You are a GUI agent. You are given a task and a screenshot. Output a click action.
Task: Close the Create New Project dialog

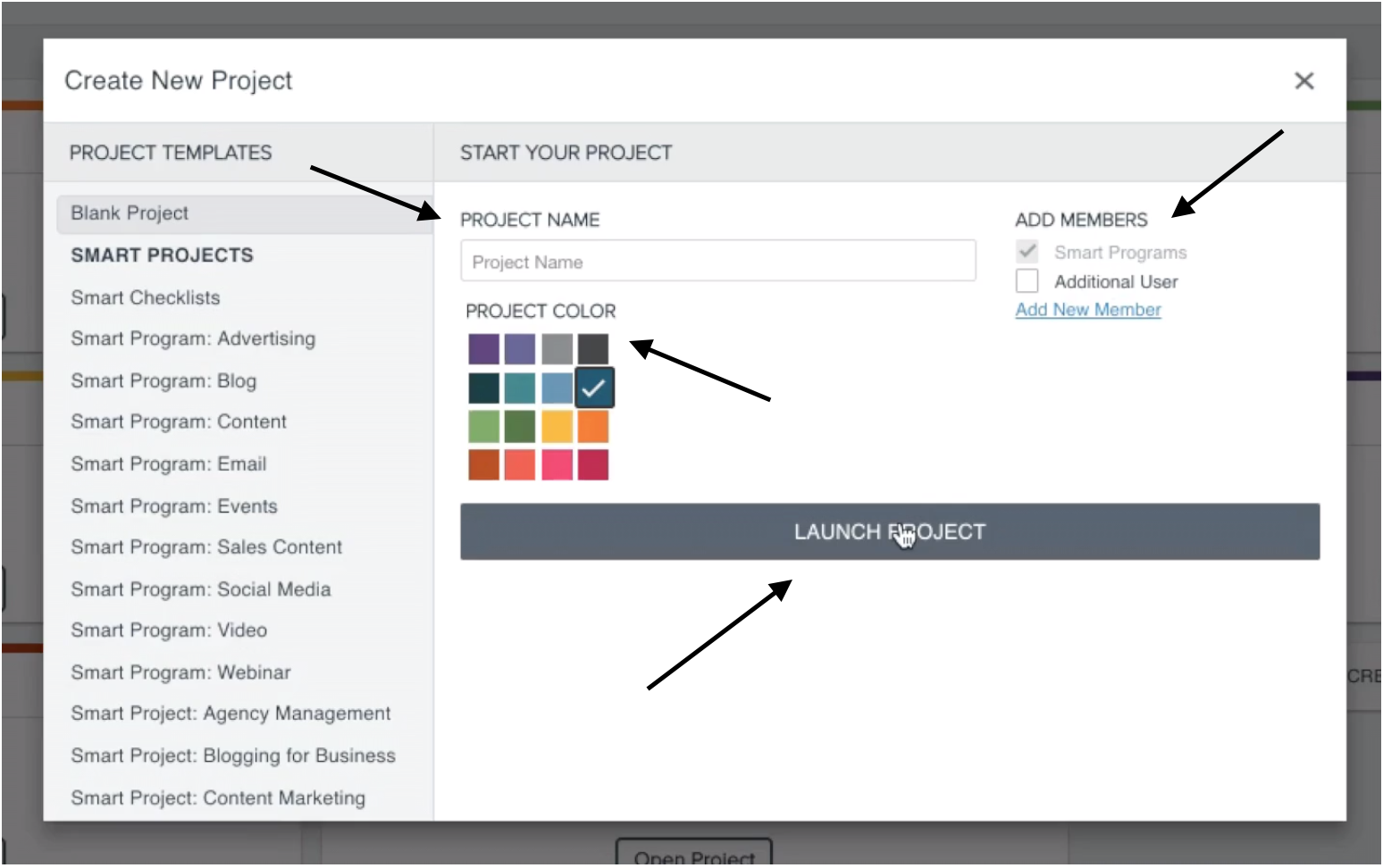tap(1303, 81)
